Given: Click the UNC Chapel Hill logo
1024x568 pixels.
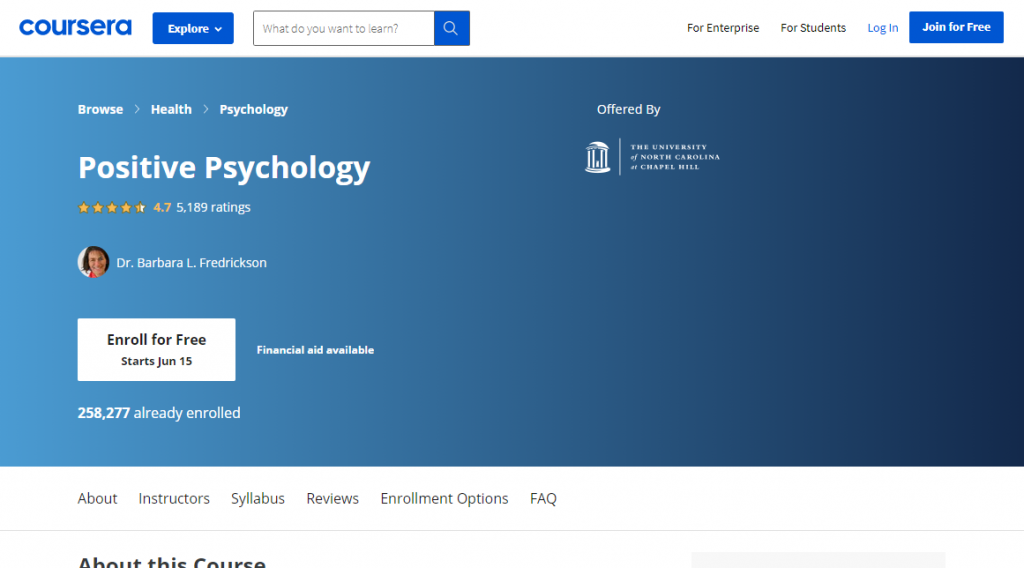Looking at the screenshot, I should [652, 157].
